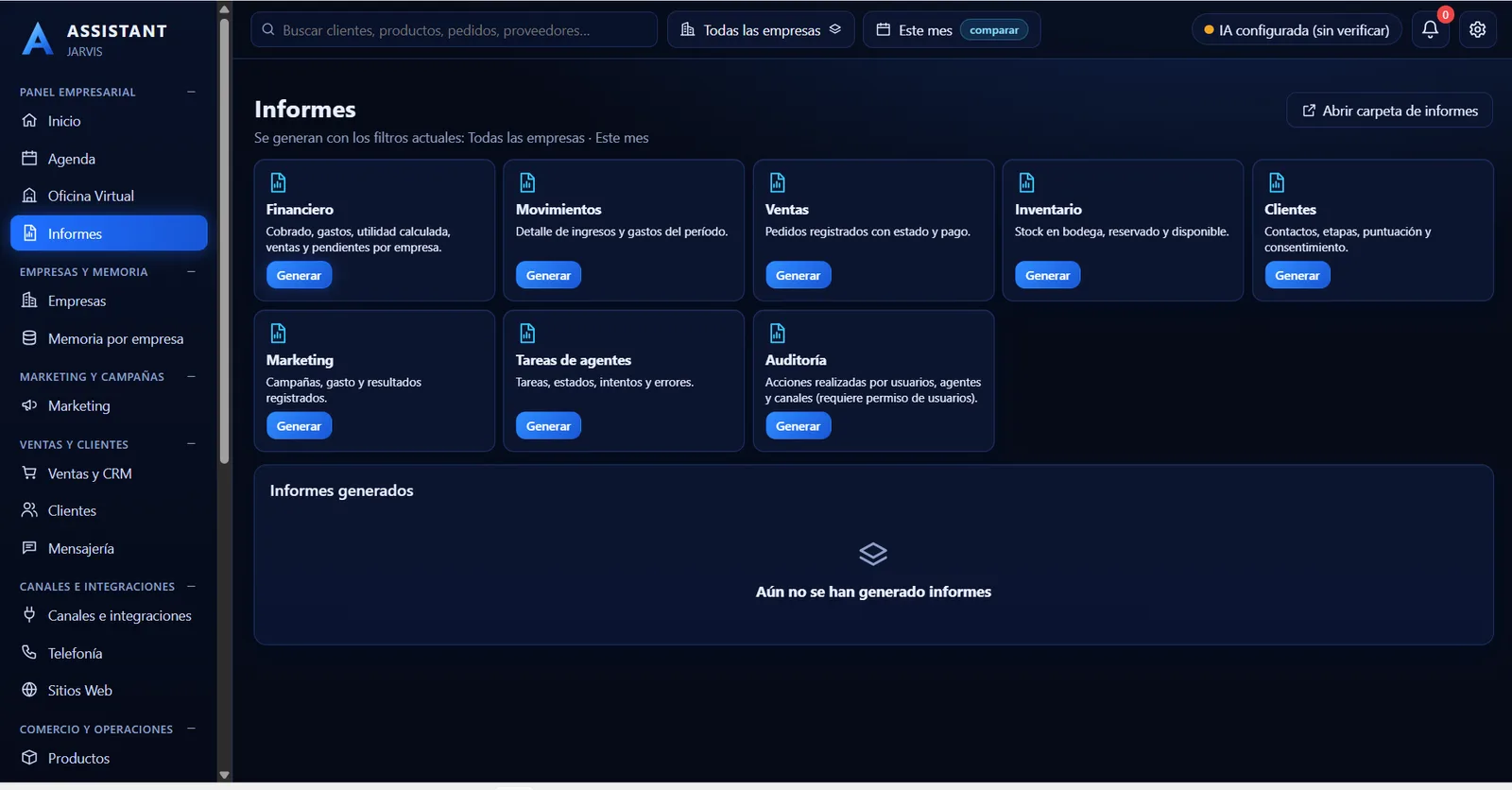
Task: Click the Auditoría report document icon
Action: click(x=777, y=333)
